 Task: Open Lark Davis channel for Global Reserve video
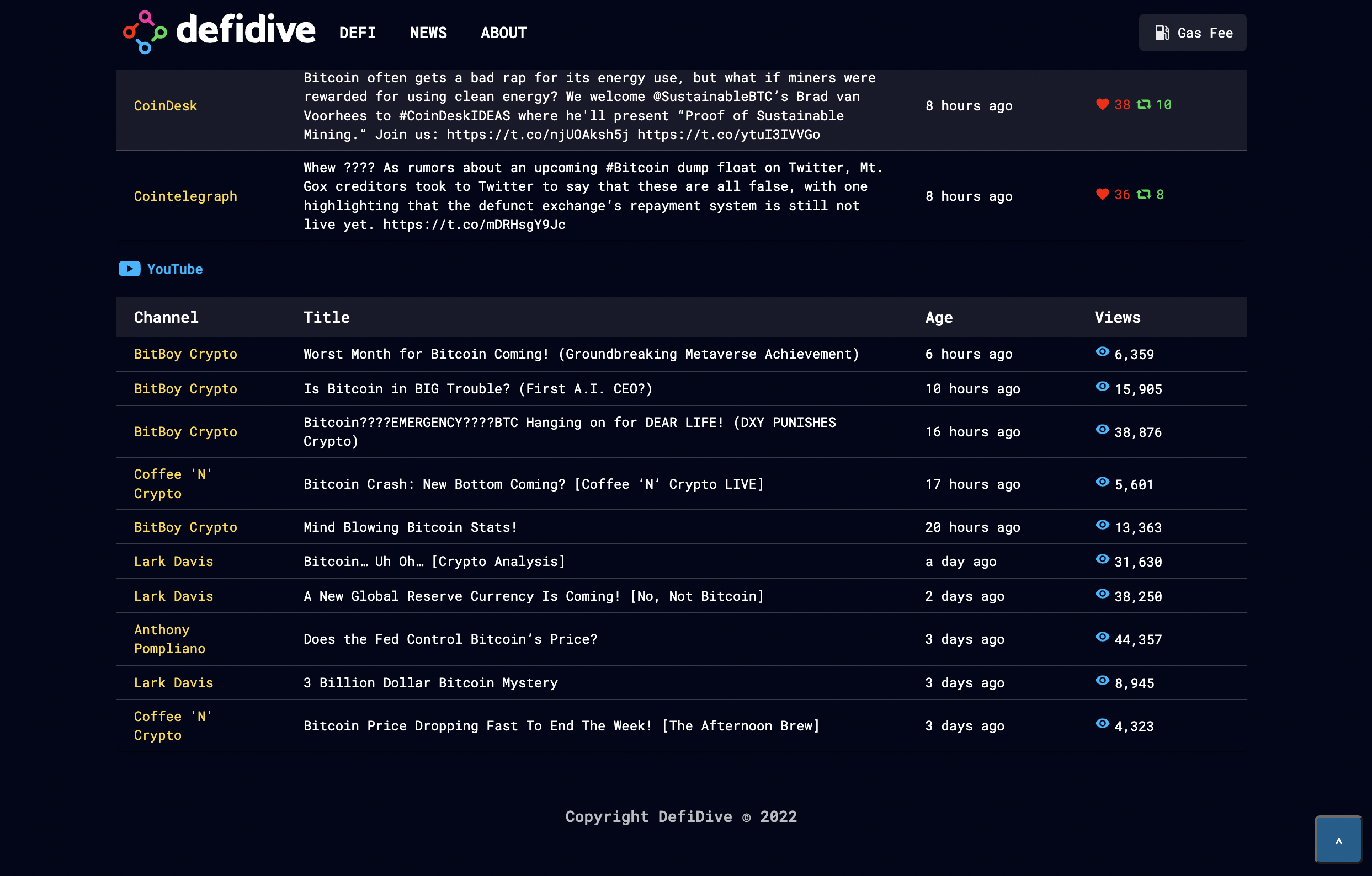click(173, 596)
